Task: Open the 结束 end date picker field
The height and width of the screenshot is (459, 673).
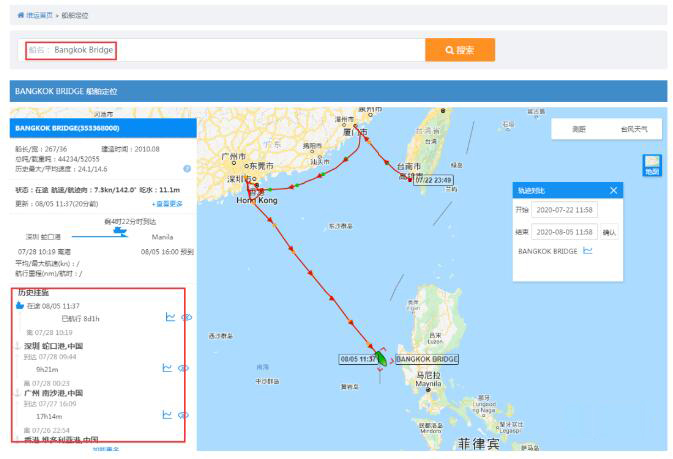Action: pos(565,232)
